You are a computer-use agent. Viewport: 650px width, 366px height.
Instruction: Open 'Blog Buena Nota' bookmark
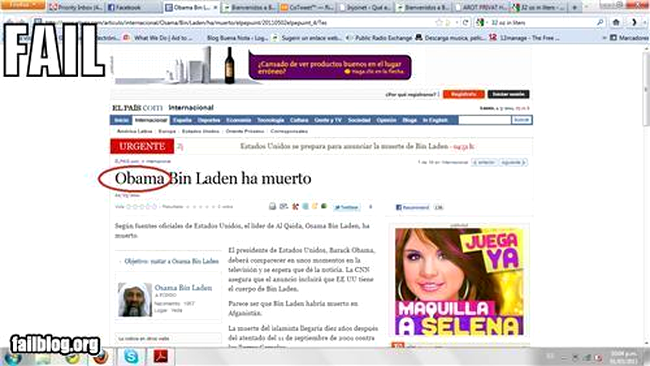(237, 38)
